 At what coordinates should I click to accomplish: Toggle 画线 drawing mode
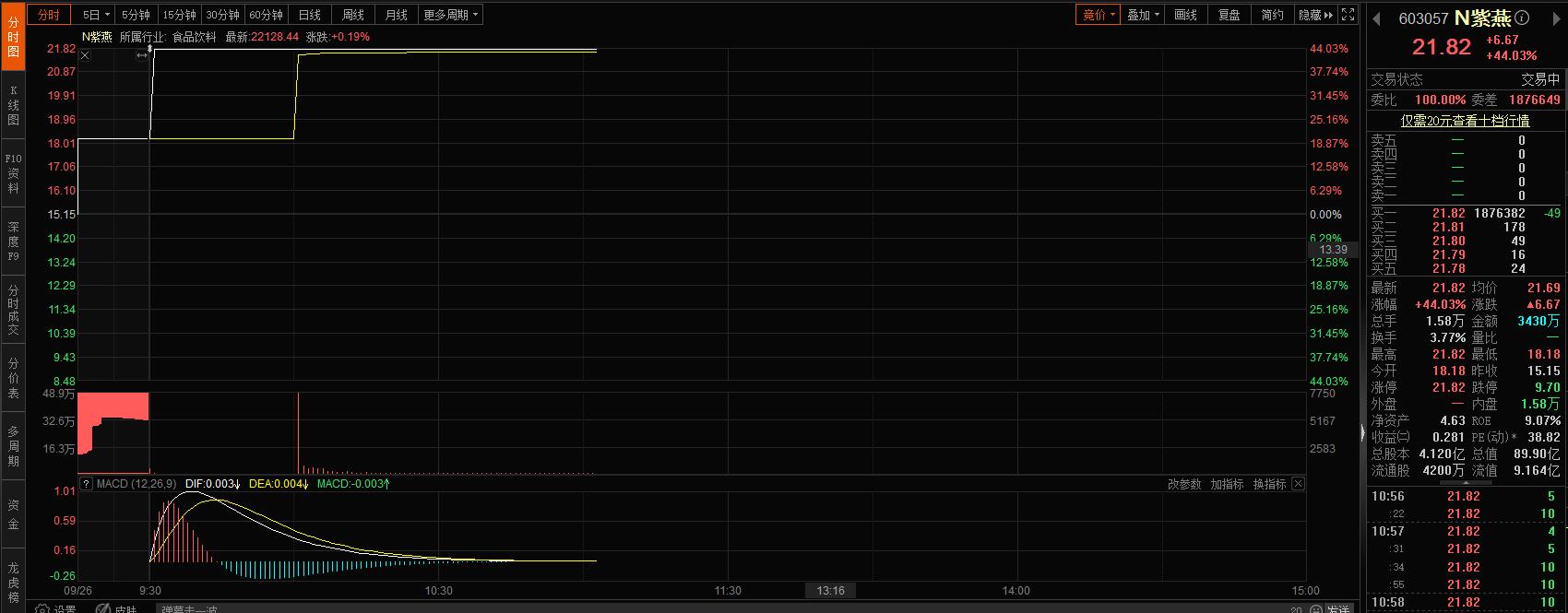point(1185,15)
